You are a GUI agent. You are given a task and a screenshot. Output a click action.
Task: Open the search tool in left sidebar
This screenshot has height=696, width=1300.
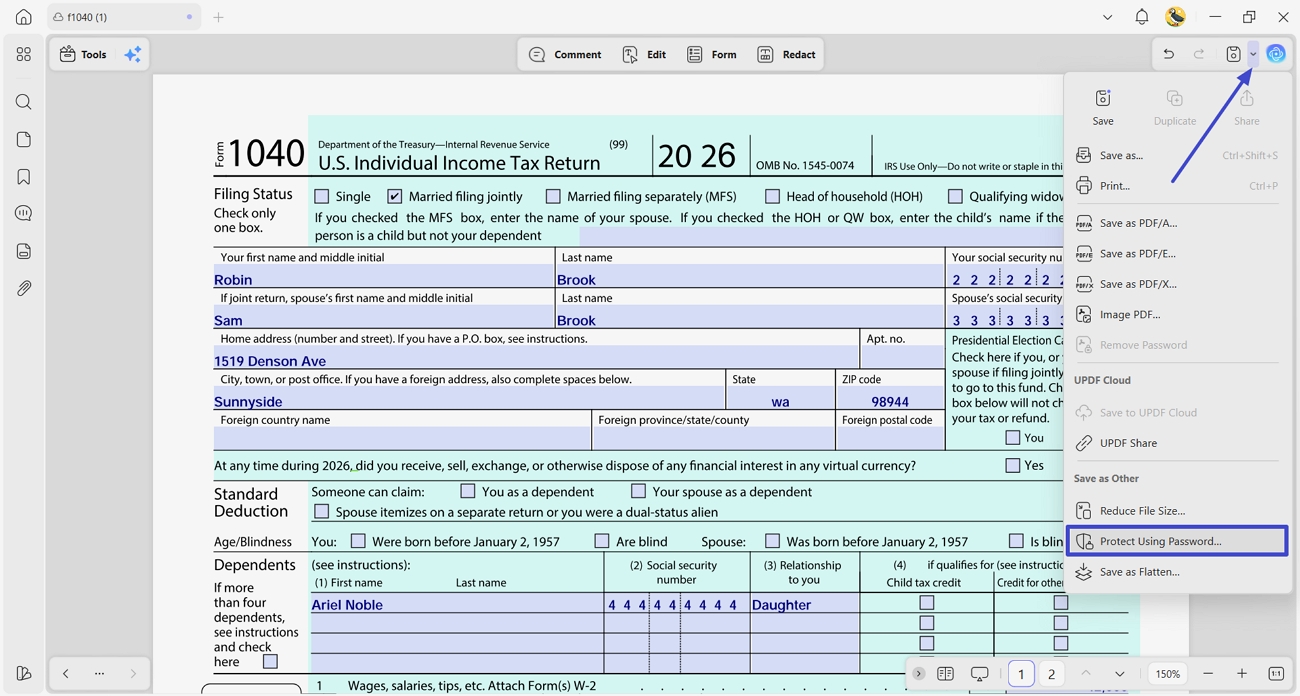click(x=23, y=102)
